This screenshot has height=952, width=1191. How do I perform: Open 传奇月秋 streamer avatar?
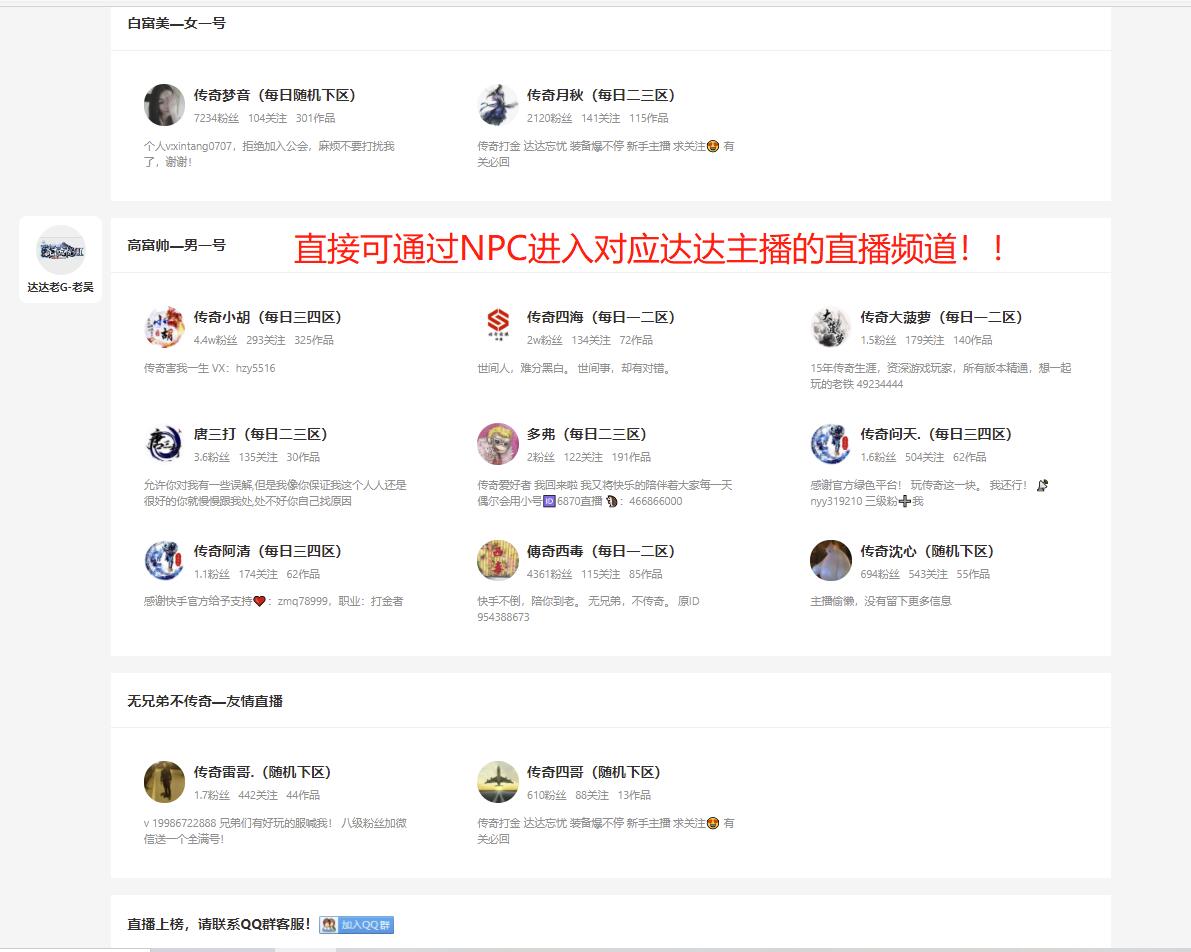[498, 105]
